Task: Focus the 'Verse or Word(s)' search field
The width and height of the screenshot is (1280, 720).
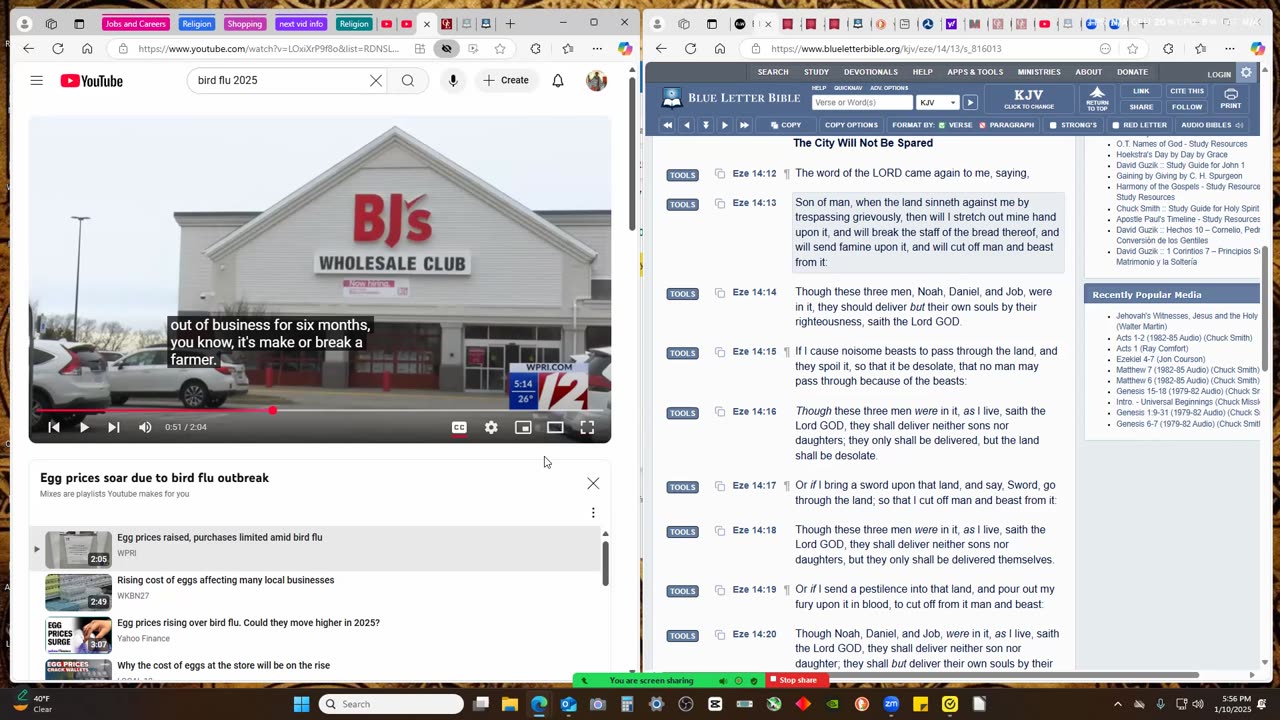Action: click(862, 102)
